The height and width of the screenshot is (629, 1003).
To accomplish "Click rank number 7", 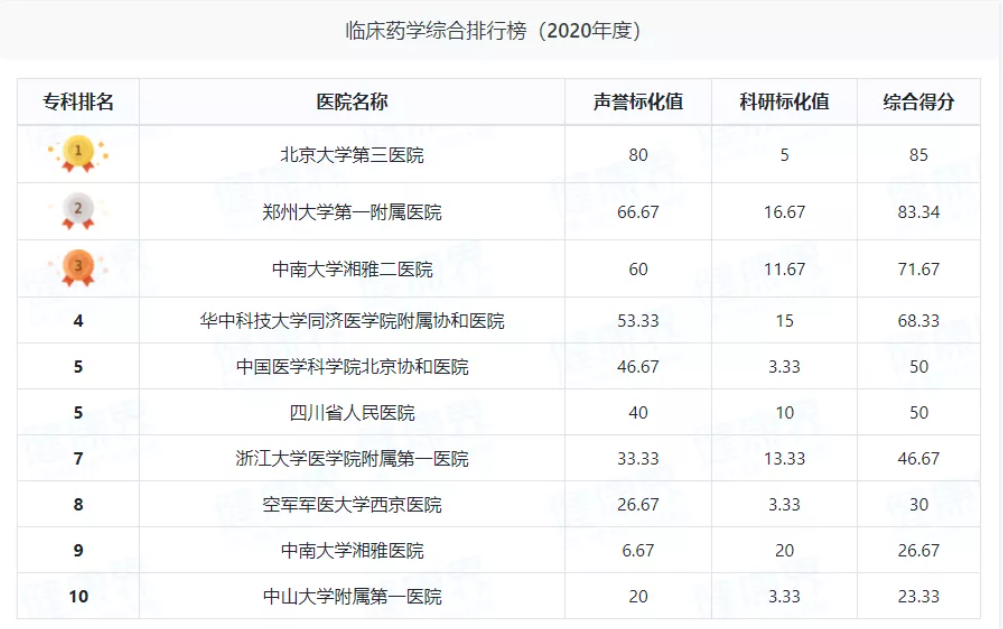I will tap(78, 459).
